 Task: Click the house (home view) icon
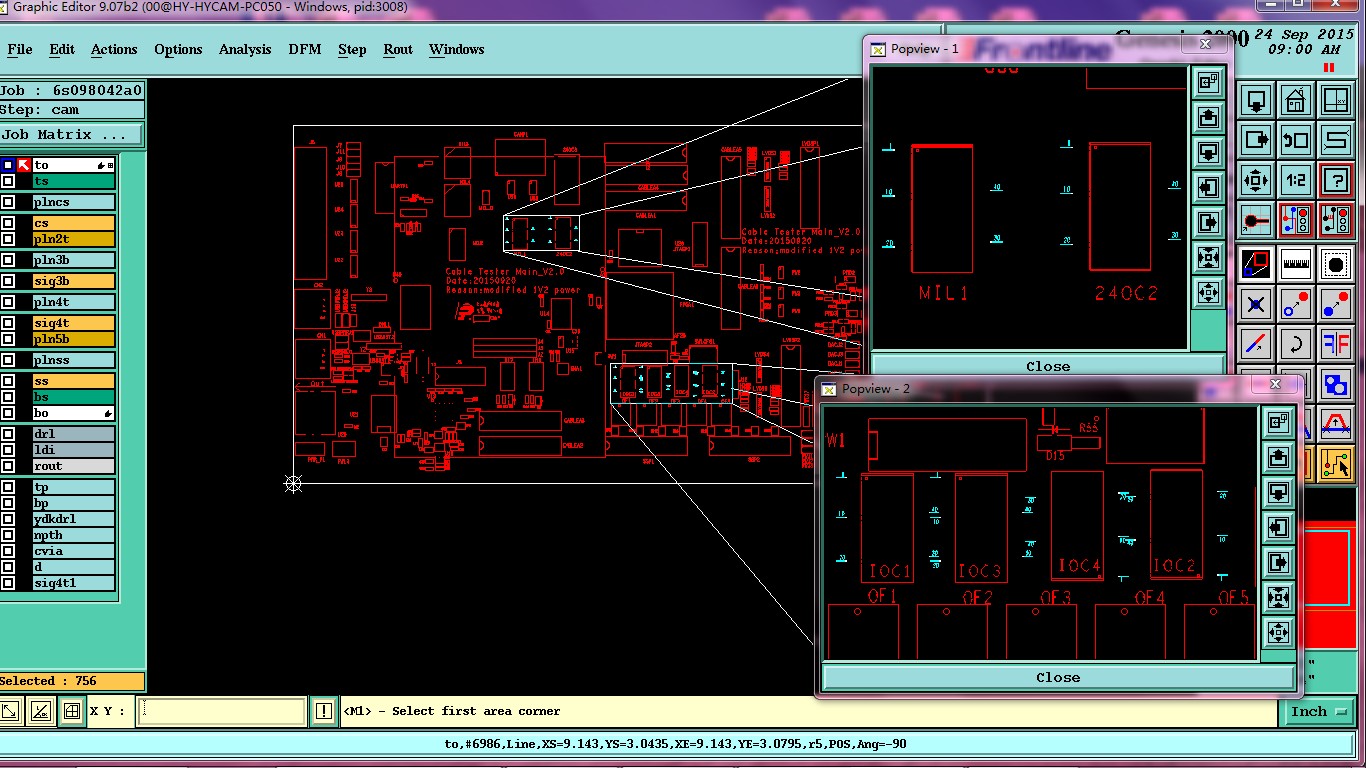(1295, 100)
